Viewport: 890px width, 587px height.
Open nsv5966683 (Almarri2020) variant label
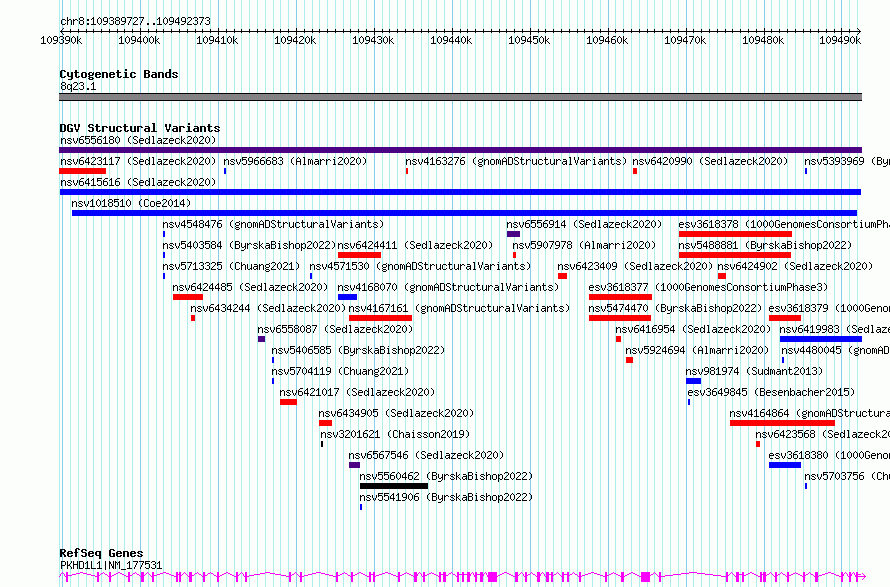[295, 161]
